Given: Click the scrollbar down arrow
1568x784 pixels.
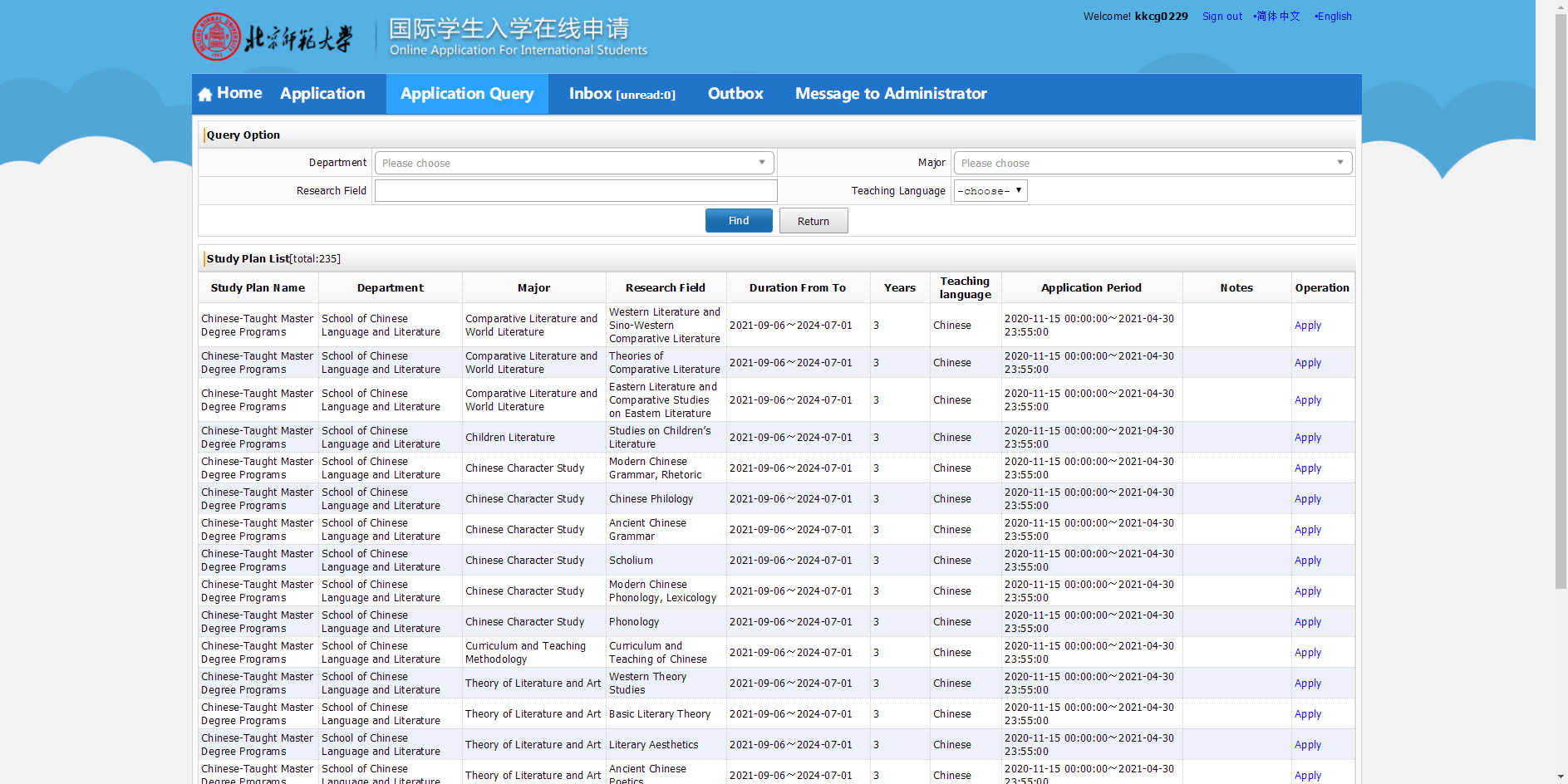Looking at the screenshot, I should [x=1561, y=777].
